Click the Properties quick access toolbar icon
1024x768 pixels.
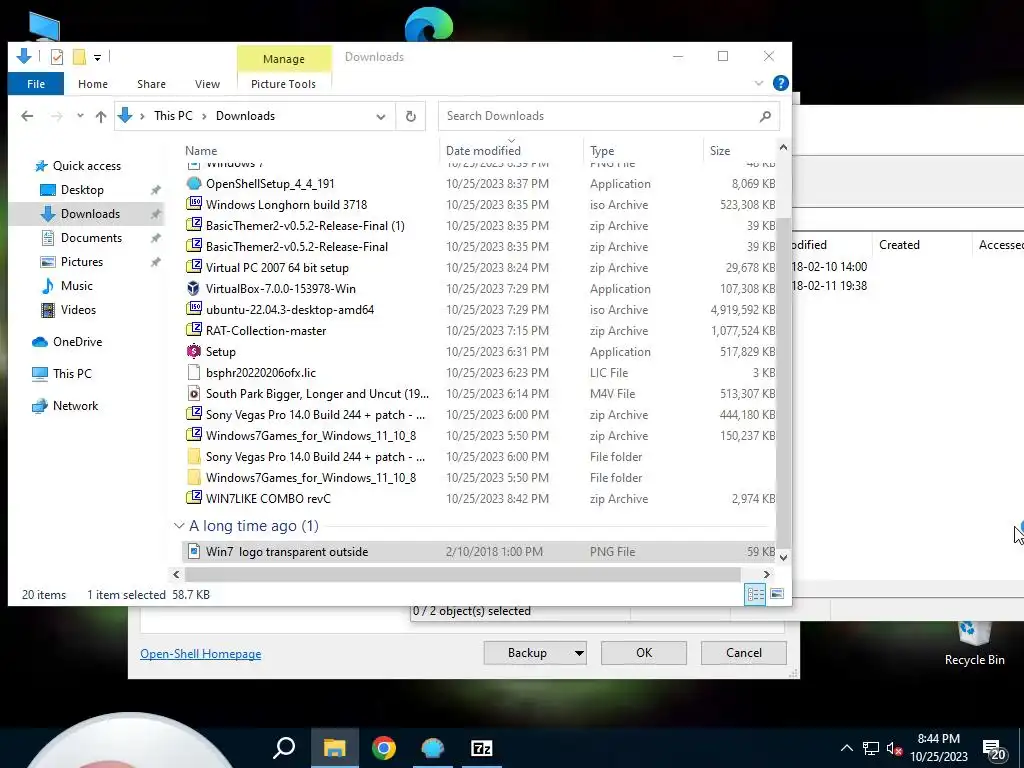point(57,57)
